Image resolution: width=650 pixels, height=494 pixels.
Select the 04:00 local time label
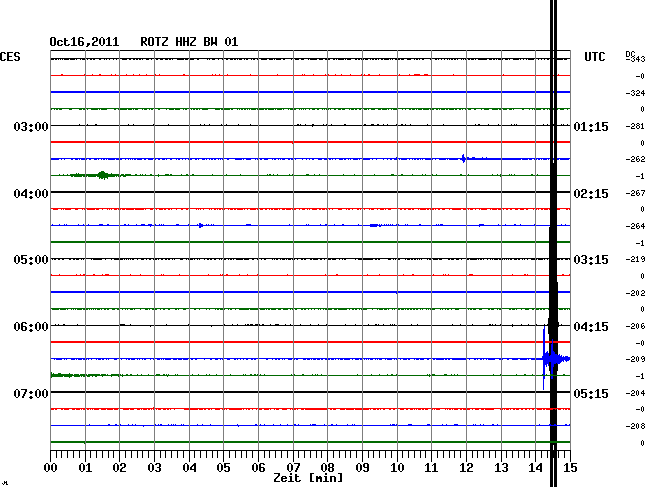click(x=31, y=194)
